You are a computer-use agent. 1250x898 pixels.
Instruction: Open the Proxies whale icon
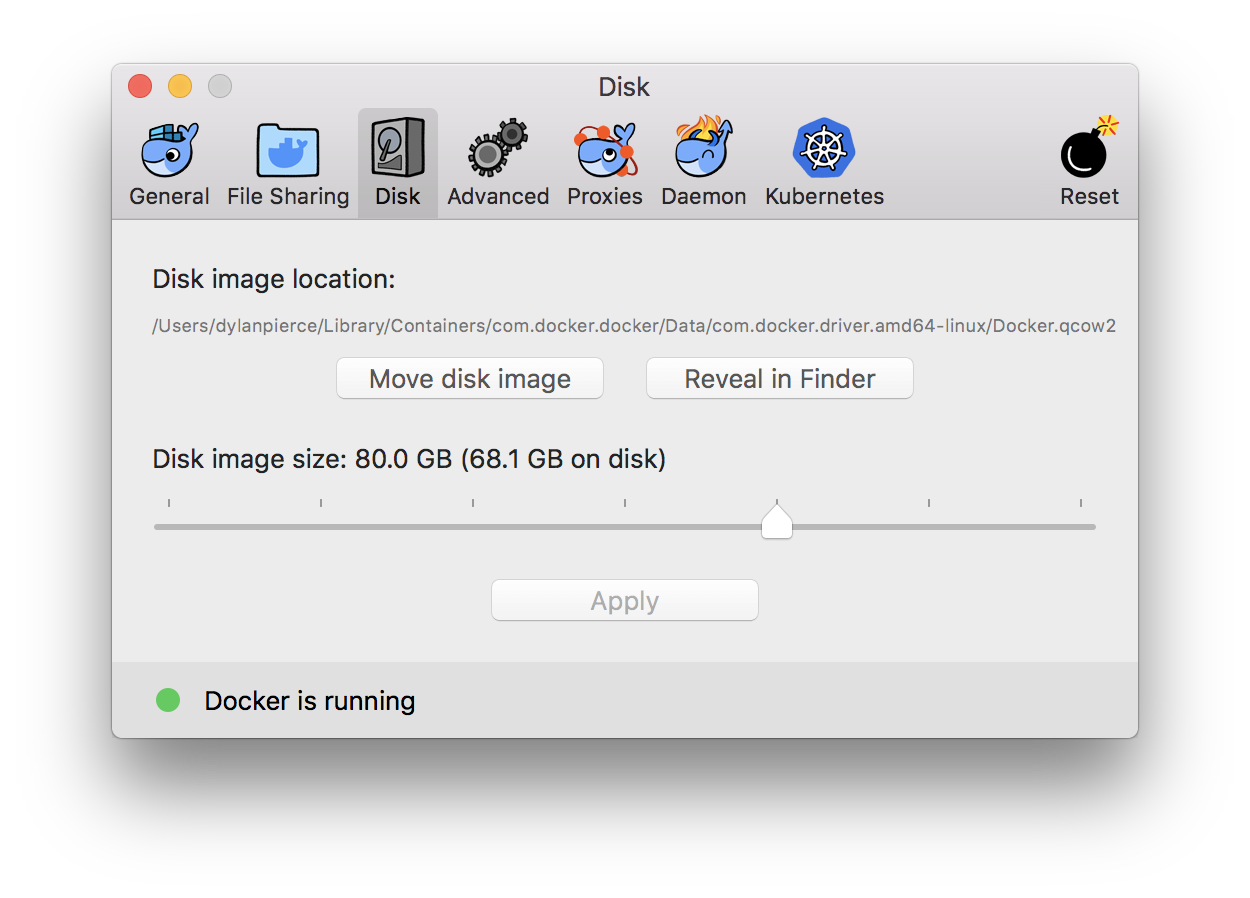[x=604, y=150]
